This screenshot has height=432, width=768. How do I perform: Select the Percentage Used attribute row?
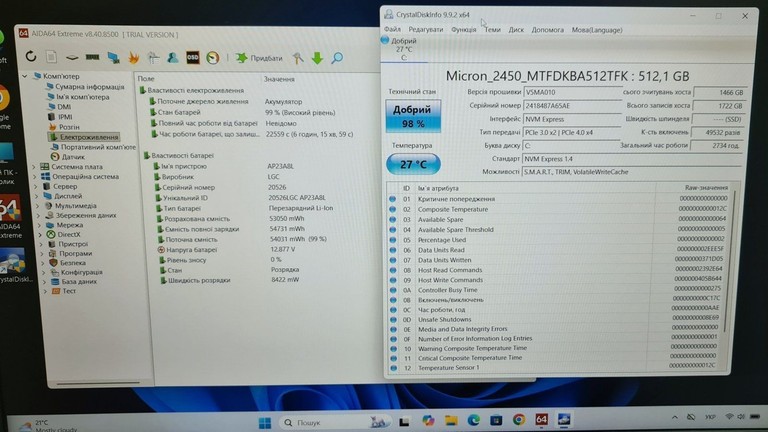click(557, 240)
